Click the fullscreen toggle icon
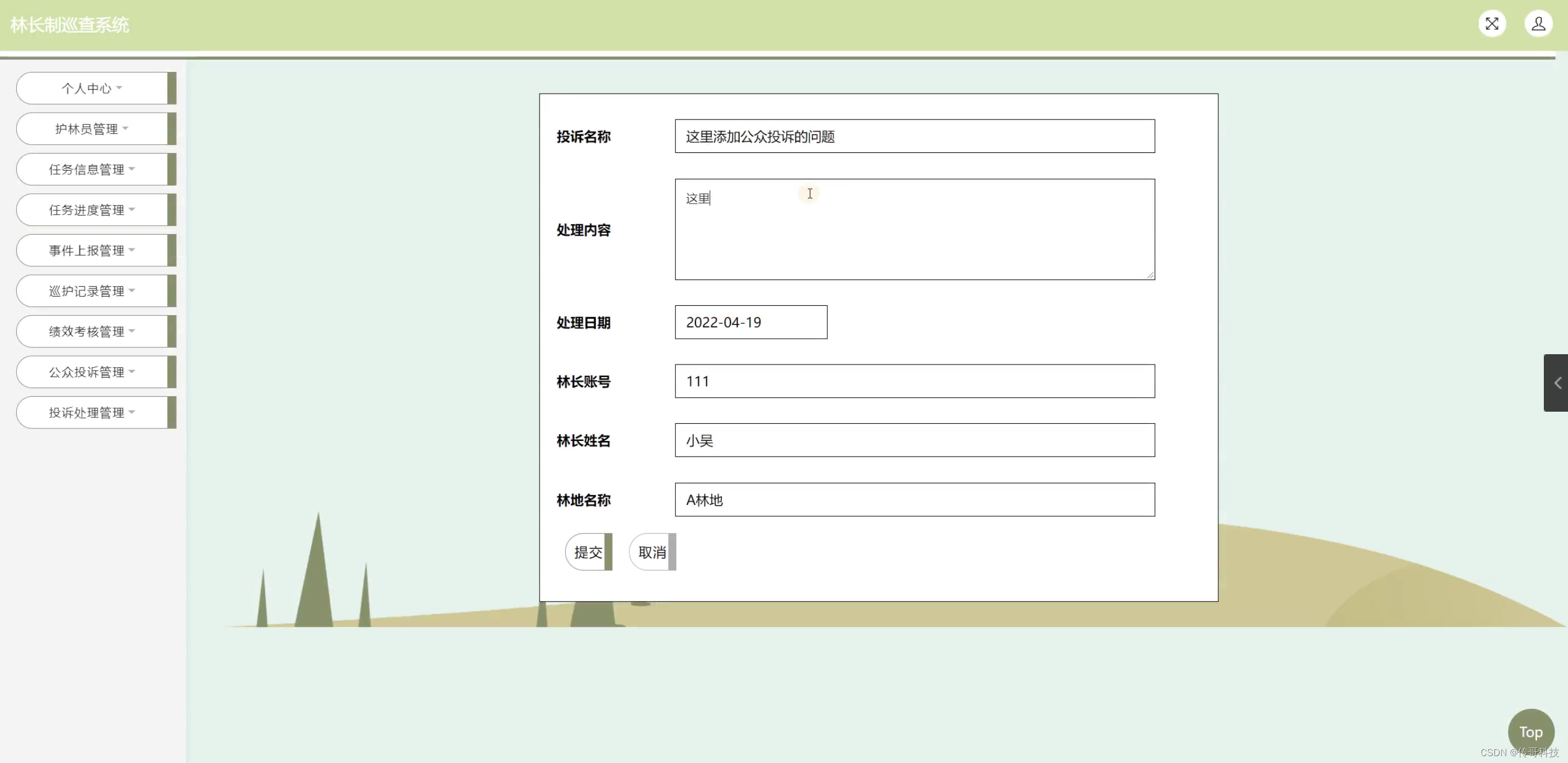The height and width of the screenshot is (763, 1568). pyautogui.click(x=1491, y=24)
